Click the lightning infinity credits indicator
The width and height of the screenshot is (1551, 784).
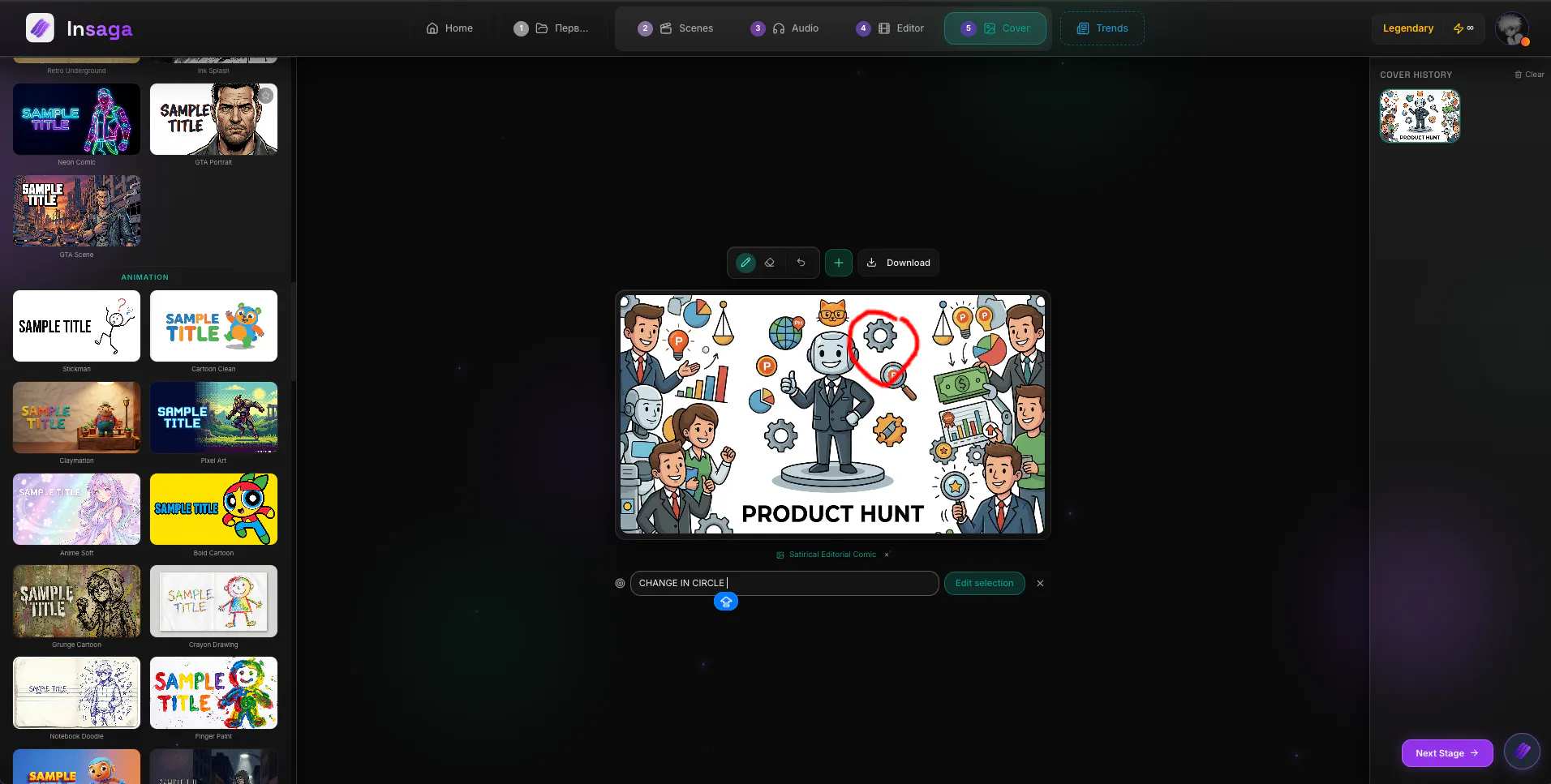[x=1464, y=28]
